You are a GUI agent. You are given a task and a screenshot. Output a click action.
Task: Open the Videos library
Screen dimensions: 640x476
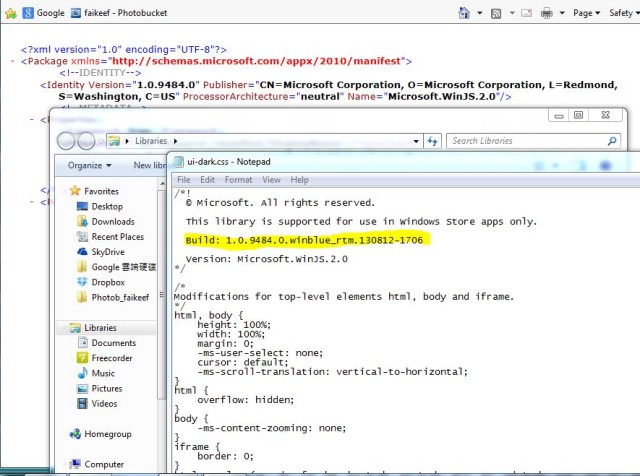[x=104, y=403]
